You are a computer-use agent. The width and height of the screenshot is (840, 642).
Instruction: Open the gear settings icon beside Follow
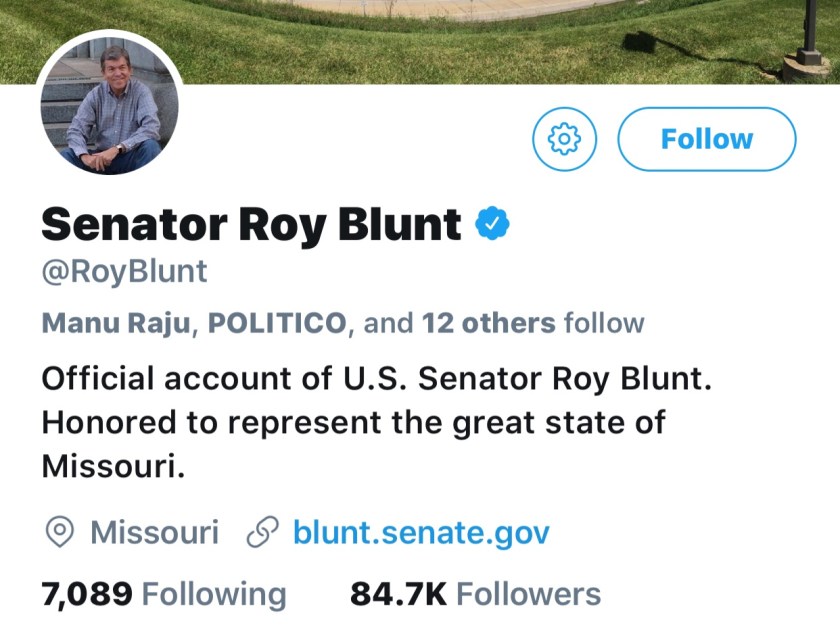[565, 138]
